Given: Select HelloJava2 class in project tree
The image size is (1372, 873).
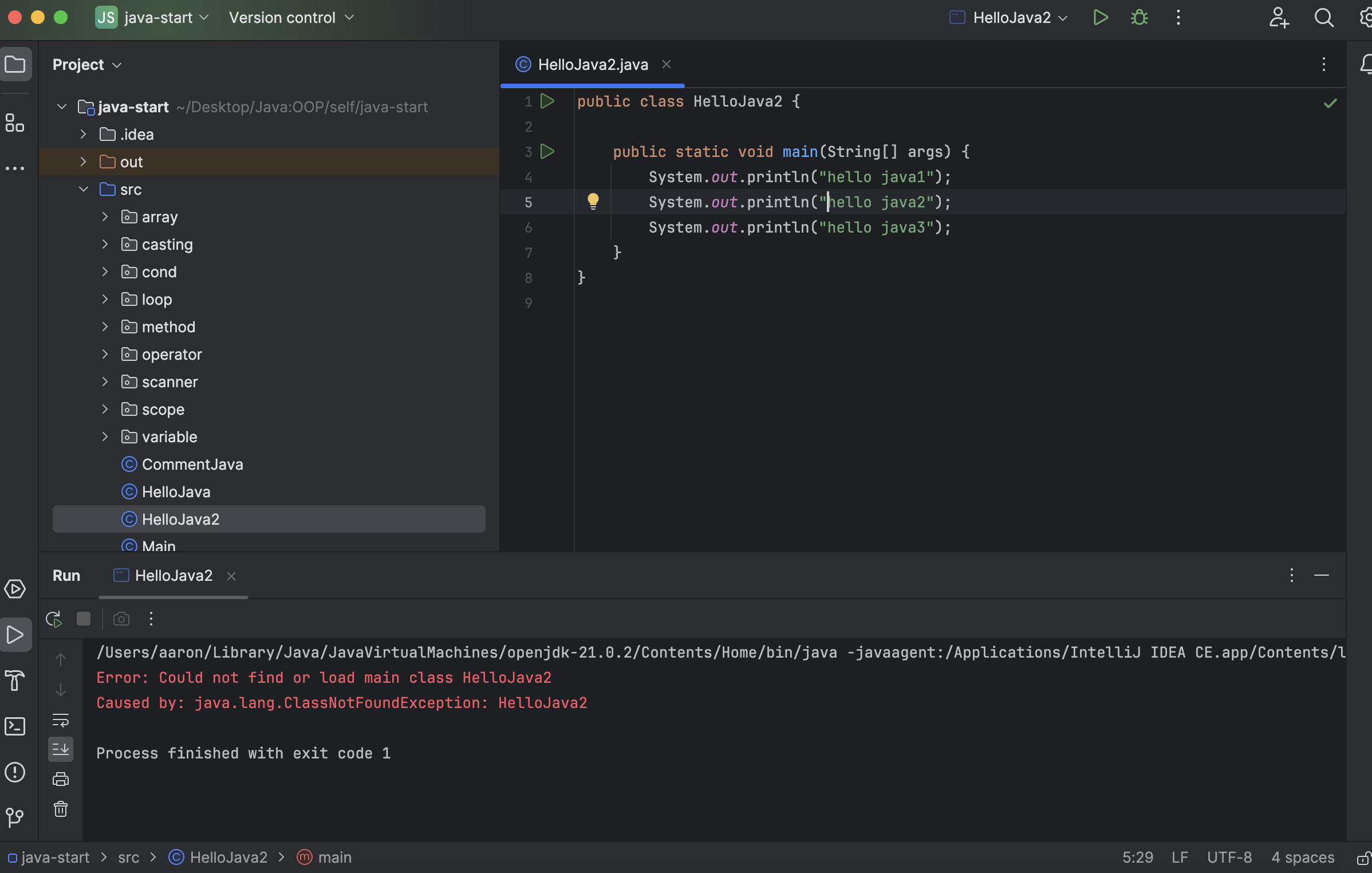Looking at the screenshot, I should click(180, 519).
